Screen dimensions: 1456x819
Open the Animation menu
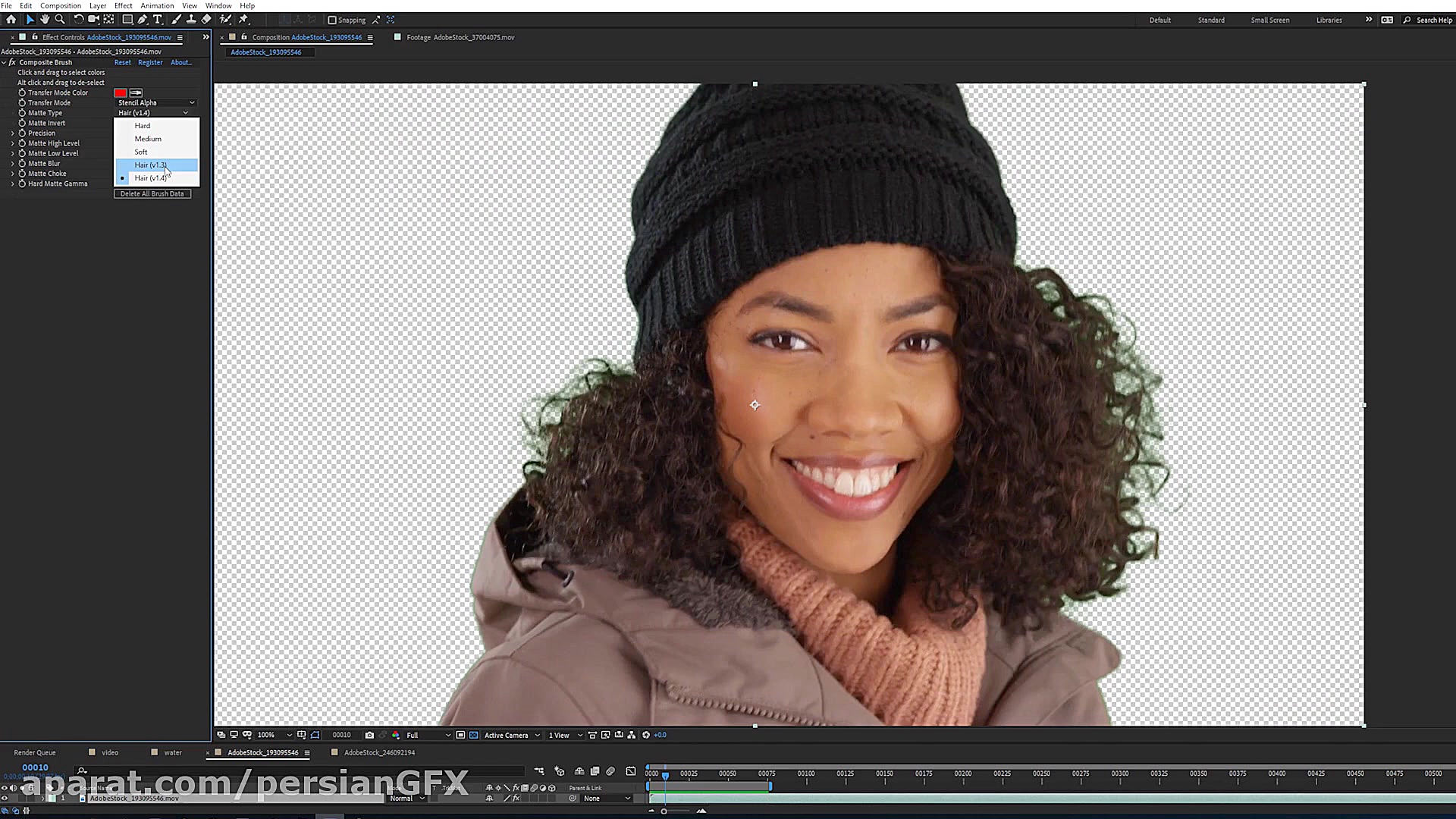(157, 5)
